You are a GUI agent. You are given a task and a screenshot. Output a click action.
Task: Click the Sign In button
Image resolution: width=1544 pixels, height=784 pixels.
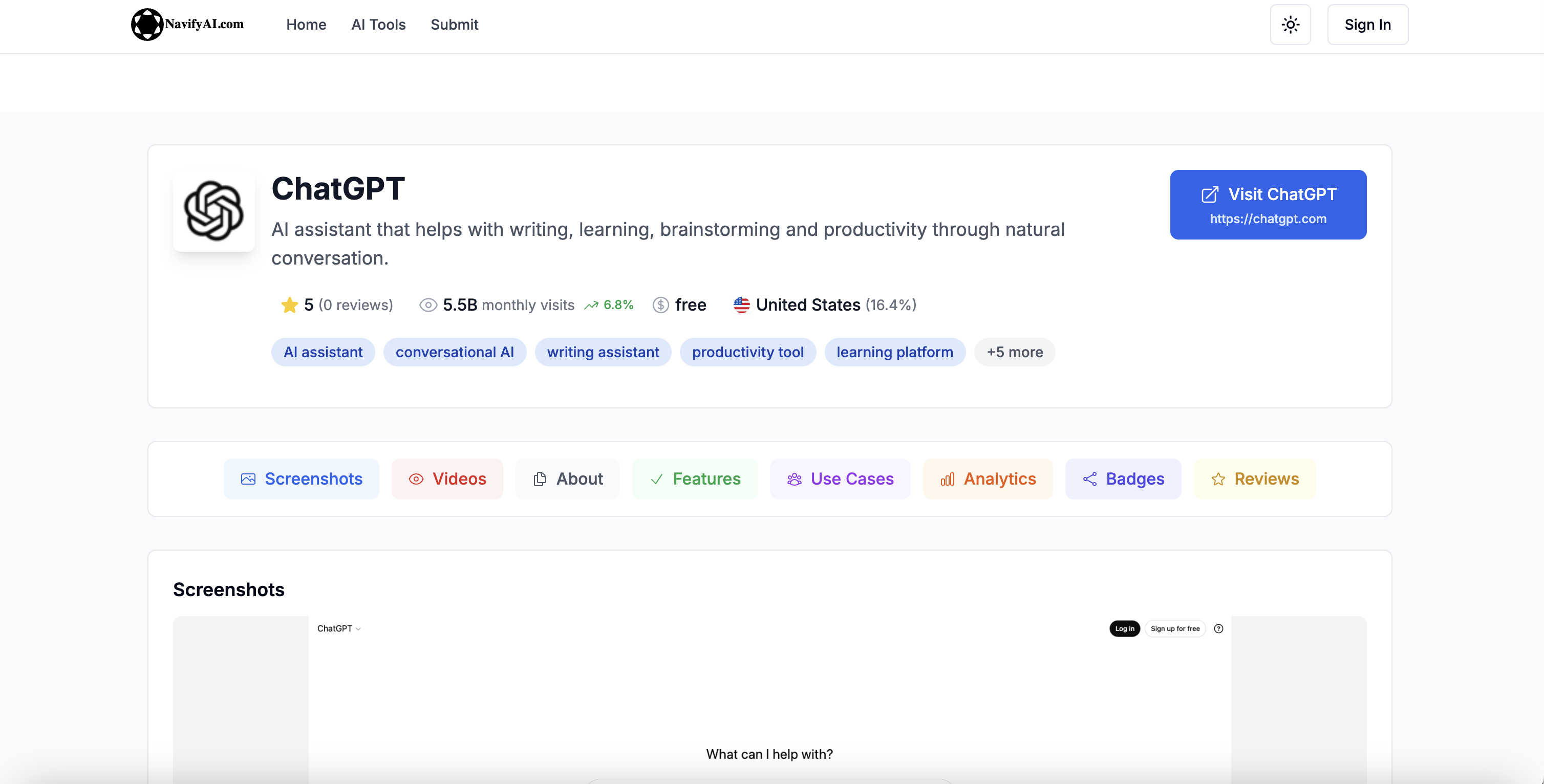coord(1368,25)
